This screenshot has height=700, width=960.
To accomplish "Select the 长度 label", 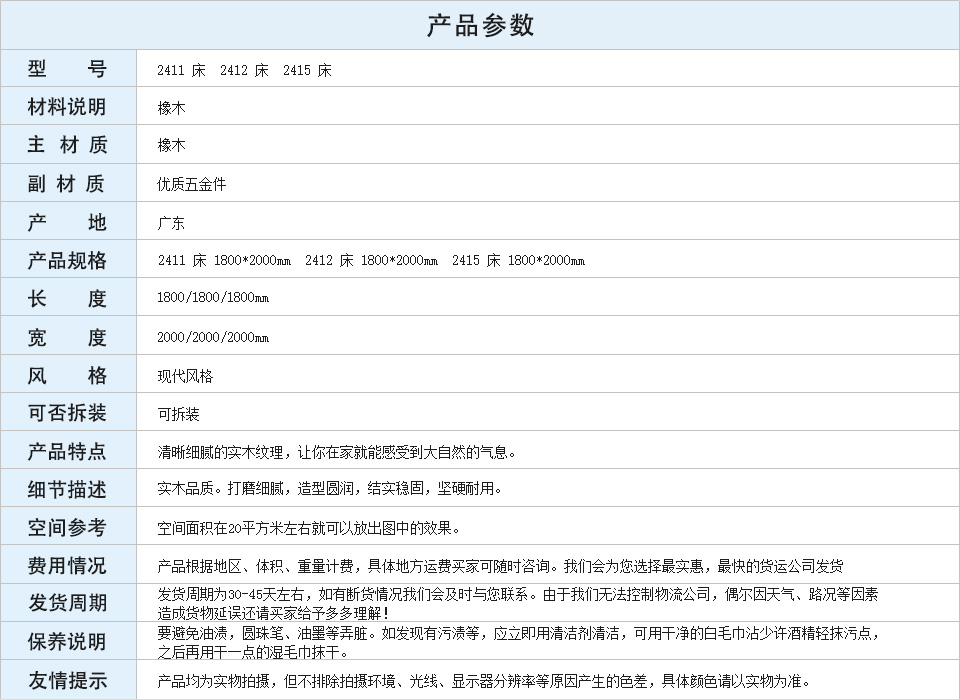I will (67, 298).
